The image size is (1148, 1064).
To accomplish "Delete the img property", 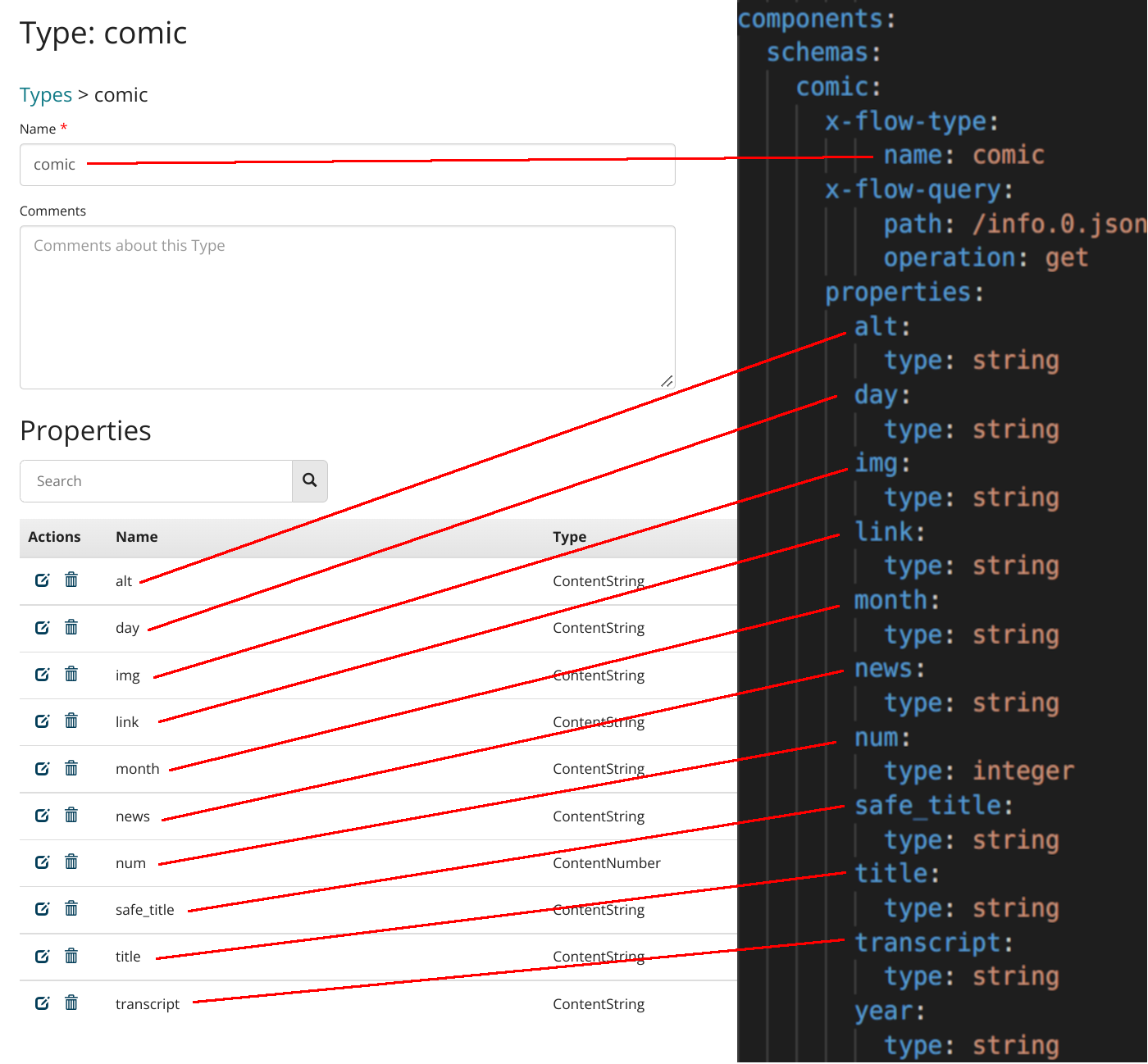I will [x=71, y=674].
